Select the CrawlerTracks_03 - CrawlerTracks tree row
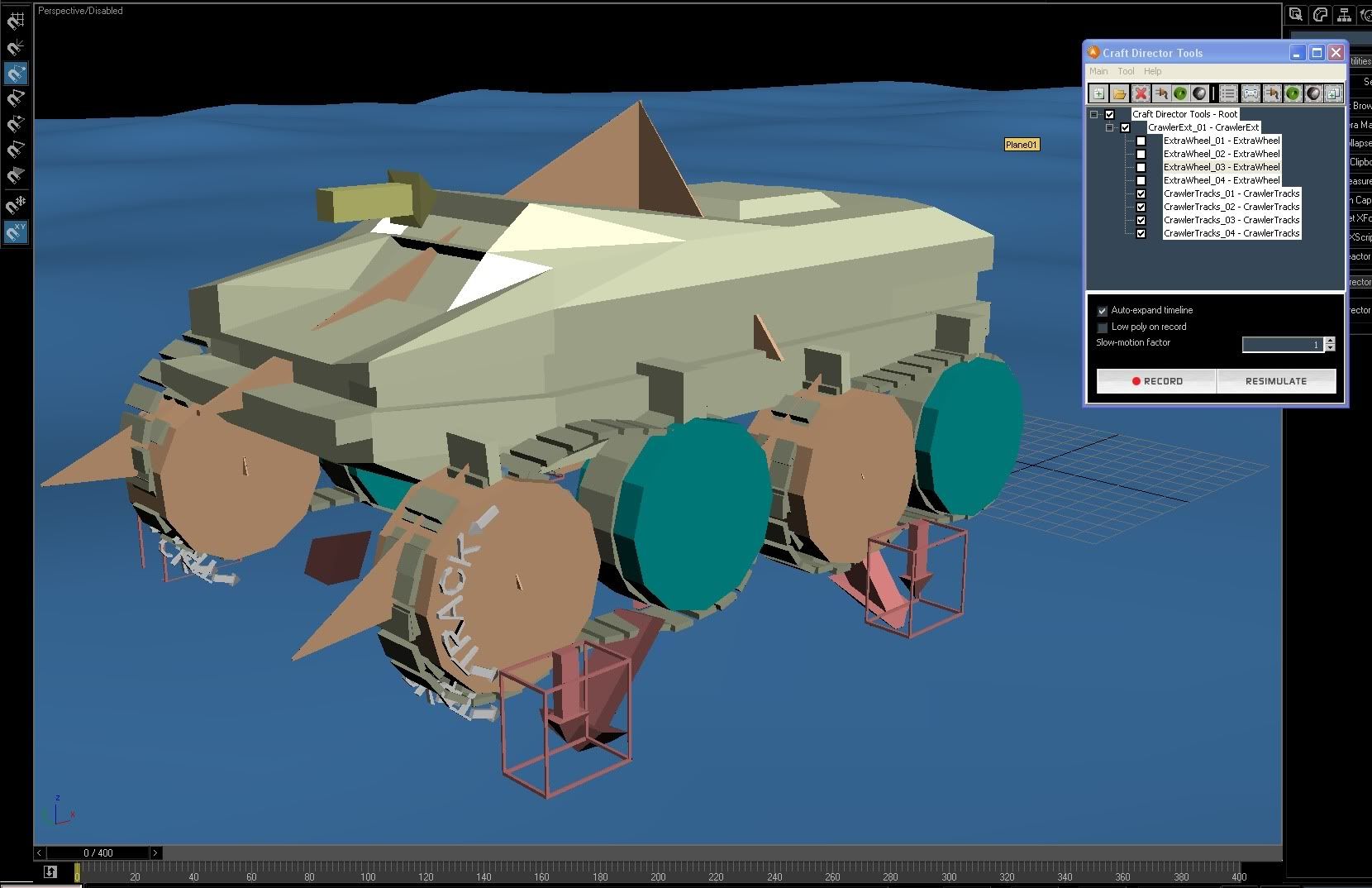This screenshot has height=888, width=1372. [1231, 220]
